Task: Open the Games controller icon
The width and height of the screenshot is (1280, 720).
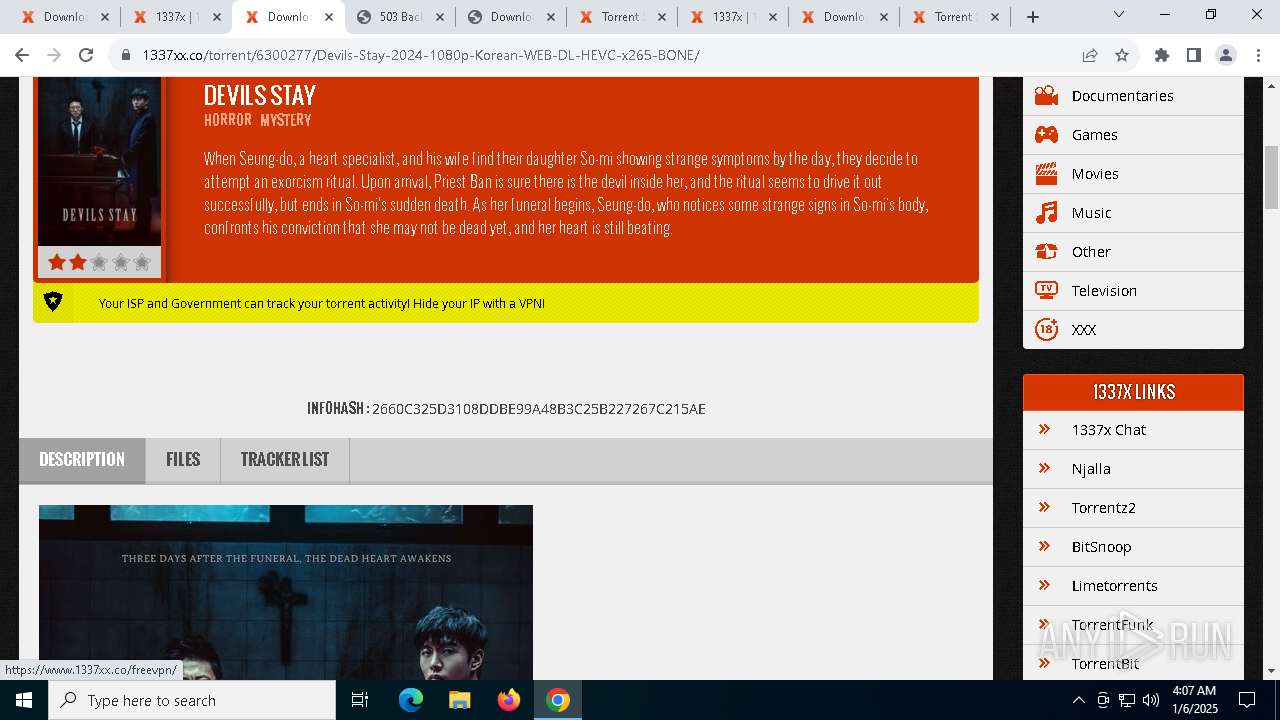Action: click(1046, 135)
